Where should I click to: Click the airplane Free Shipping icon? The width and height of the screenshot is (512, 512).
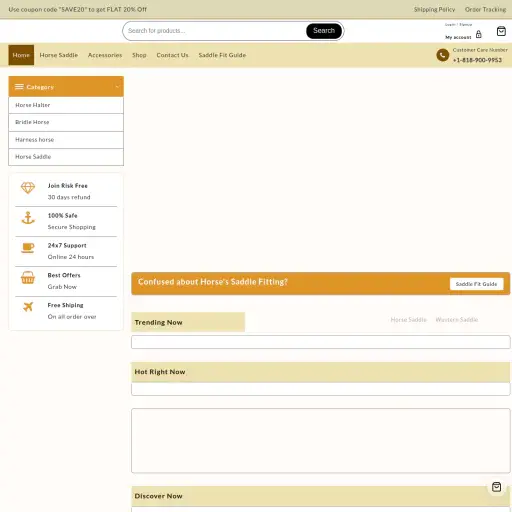28,307
